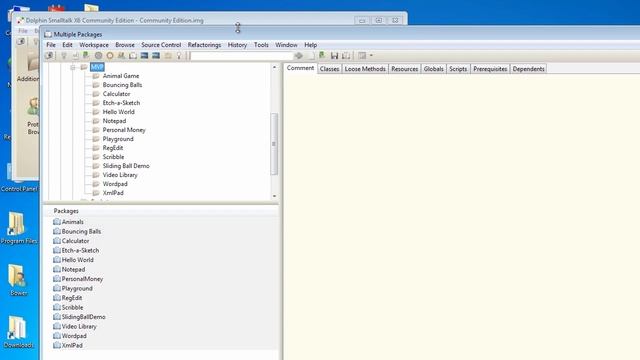This screenshot has width=640, height=360.
Task: Click the view layout icon in toolbar
Action: point(362,56)
